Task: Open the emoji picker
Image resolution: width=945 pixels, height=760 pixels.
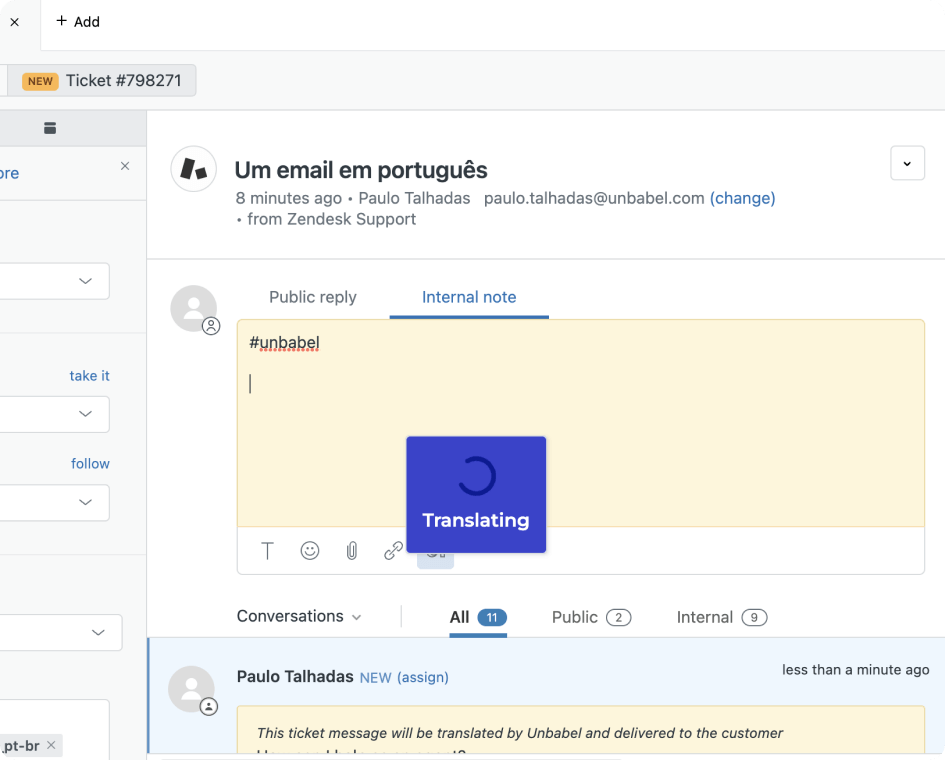Action: coord(310,551)
